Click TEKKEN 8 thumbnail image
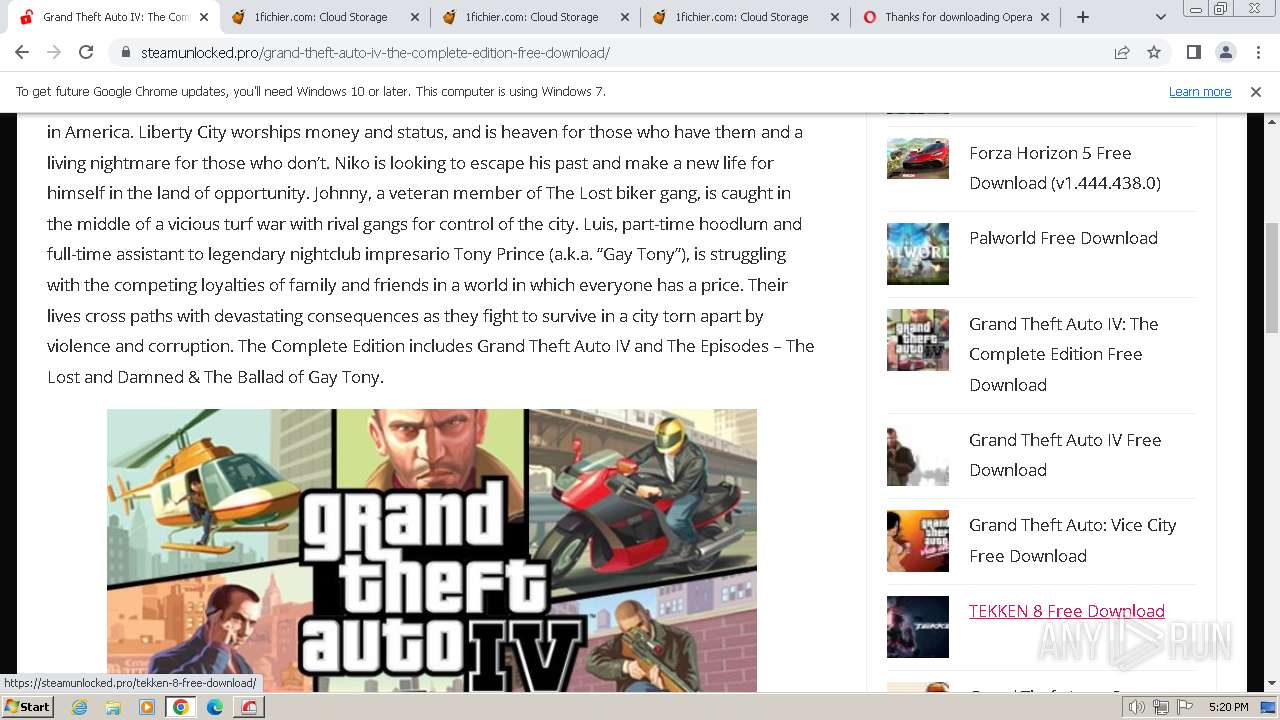 918,627
